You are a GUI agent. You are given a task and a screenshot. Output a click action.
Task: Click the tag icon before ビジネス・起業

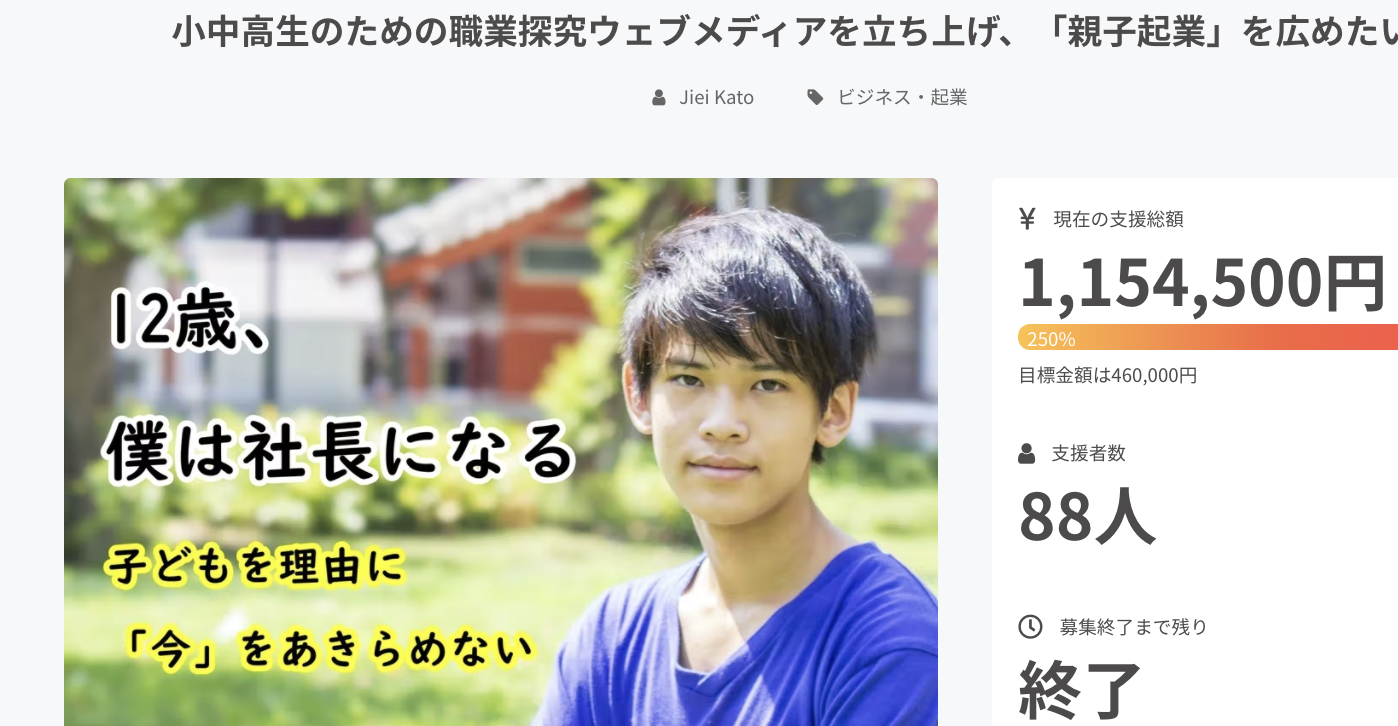[815, 97]
